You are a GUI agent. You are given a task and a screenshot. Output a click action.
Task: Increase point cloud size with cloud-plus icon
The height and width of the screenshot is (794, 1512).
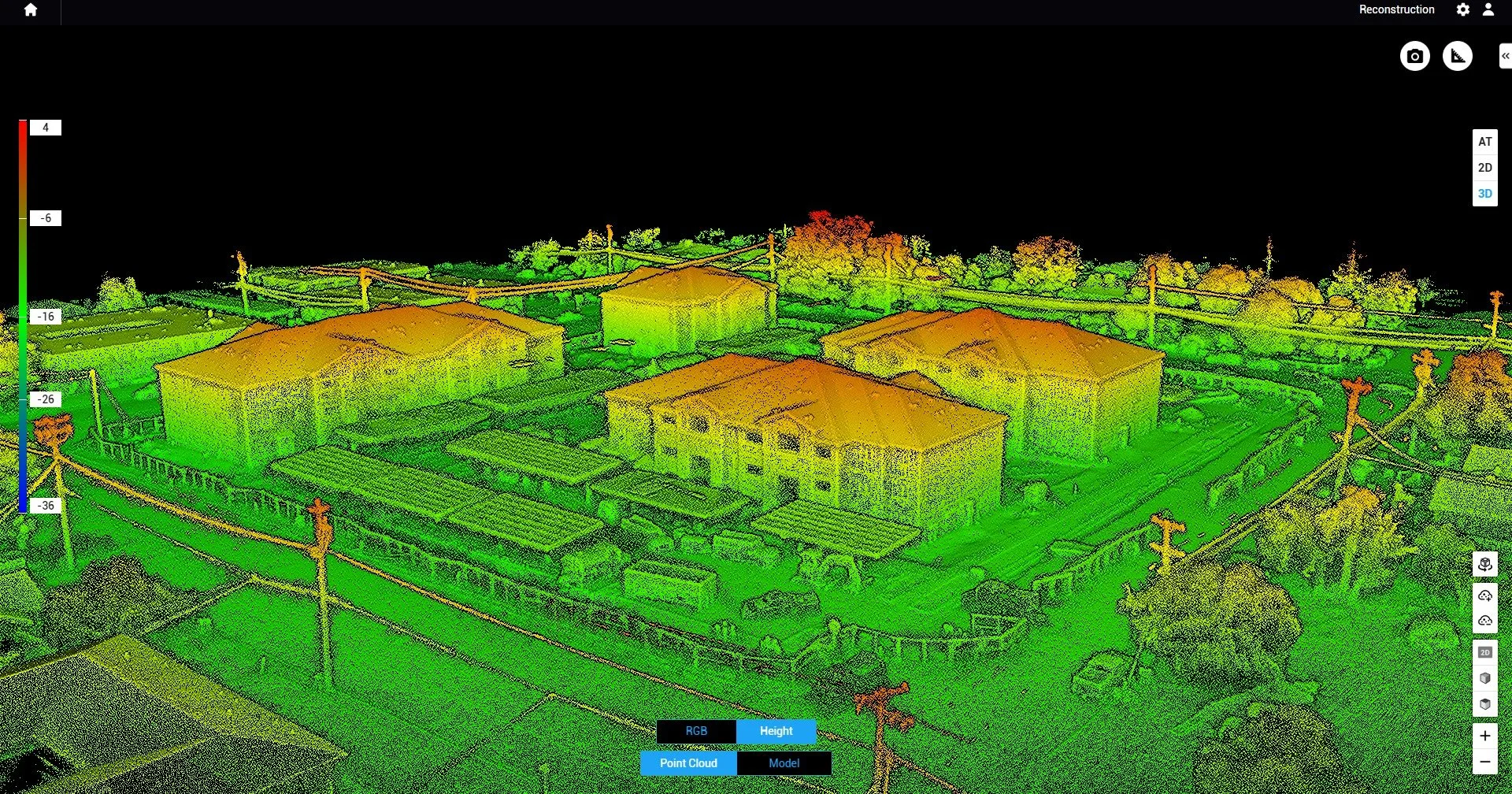tap(1486, 595)
